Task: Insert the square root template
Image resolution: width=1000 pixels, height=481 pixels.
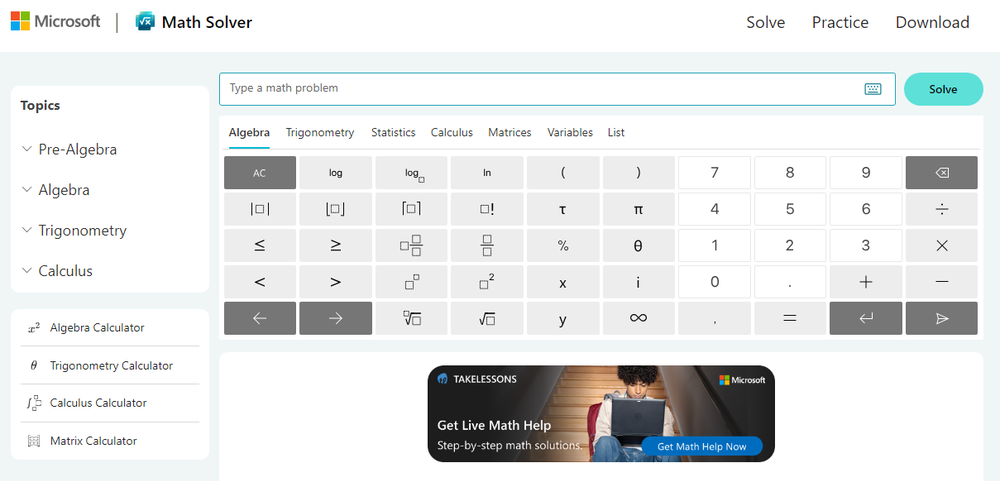Action: pyautogui.click(x=487, y=318)
